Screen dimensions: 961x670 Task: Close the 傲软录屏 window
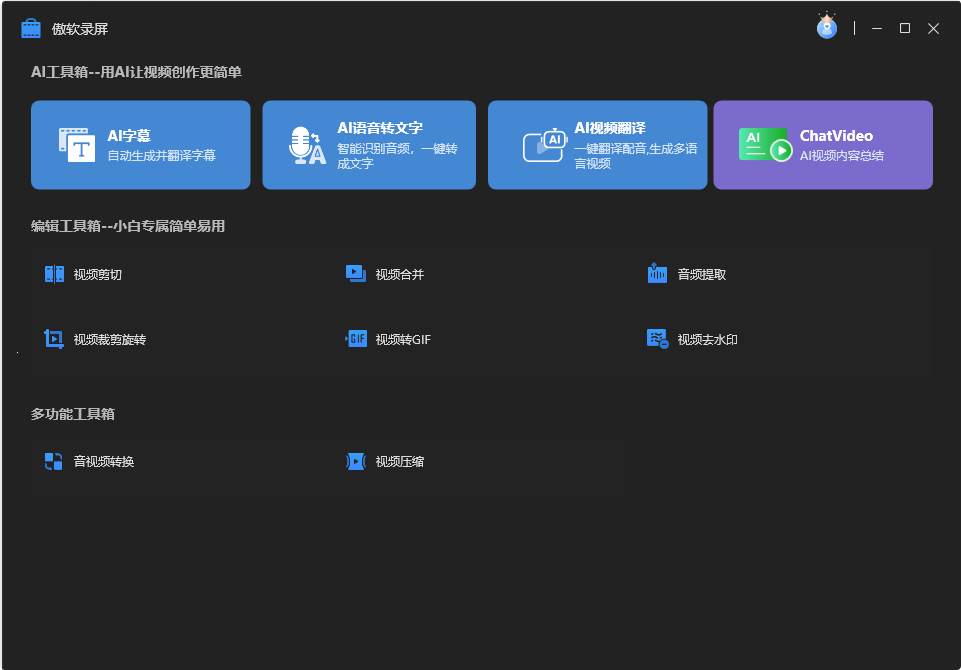click(x=933, y=28)
